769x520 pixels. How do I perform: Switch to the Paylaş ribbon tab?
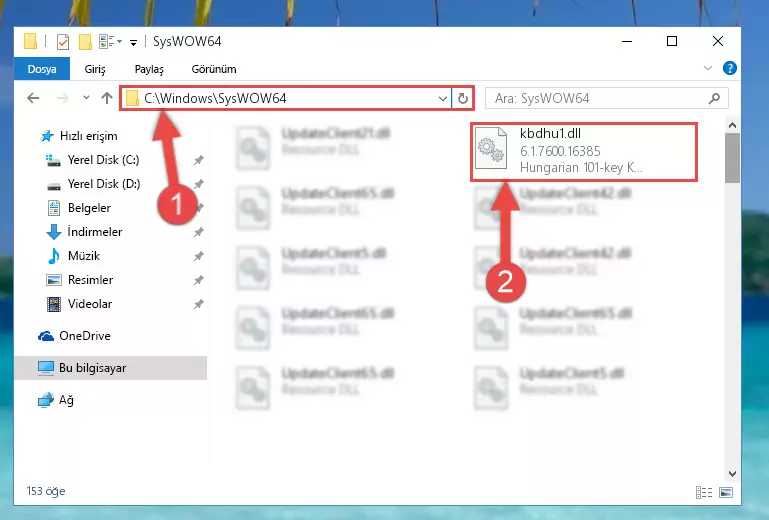click(x=149, y=69)
